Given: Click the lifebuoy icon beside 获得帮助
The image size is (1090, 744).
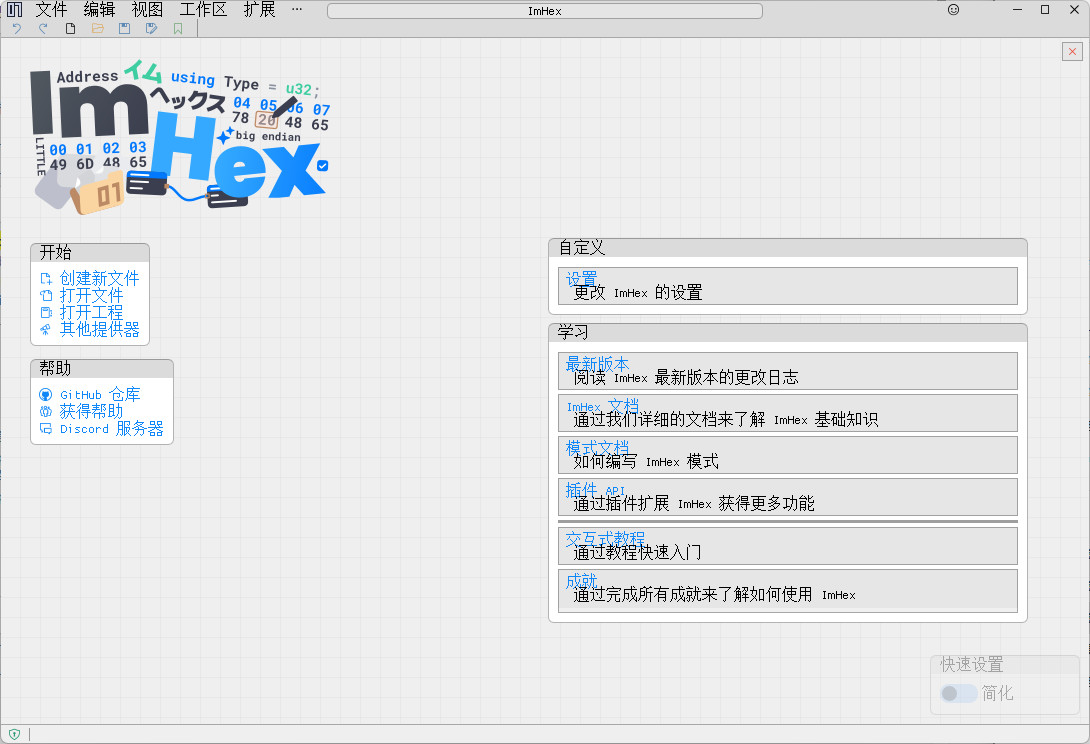Looking at the screenshot, I should click(46, 412).
